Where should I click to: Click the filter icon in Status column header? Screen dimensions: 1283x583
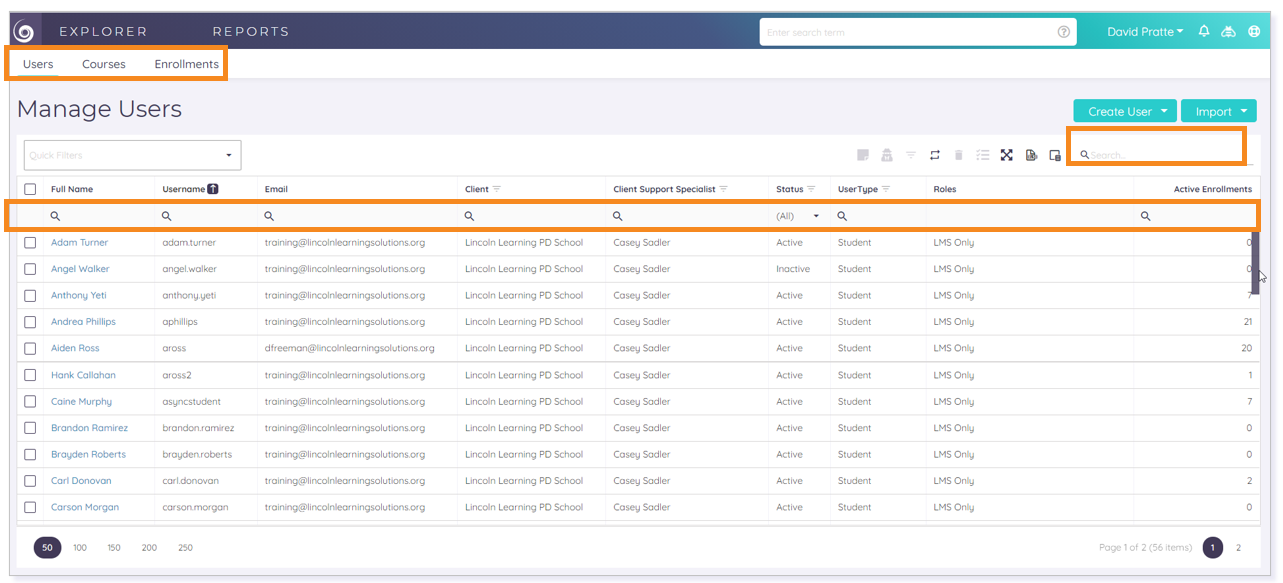tap(812, 189)
